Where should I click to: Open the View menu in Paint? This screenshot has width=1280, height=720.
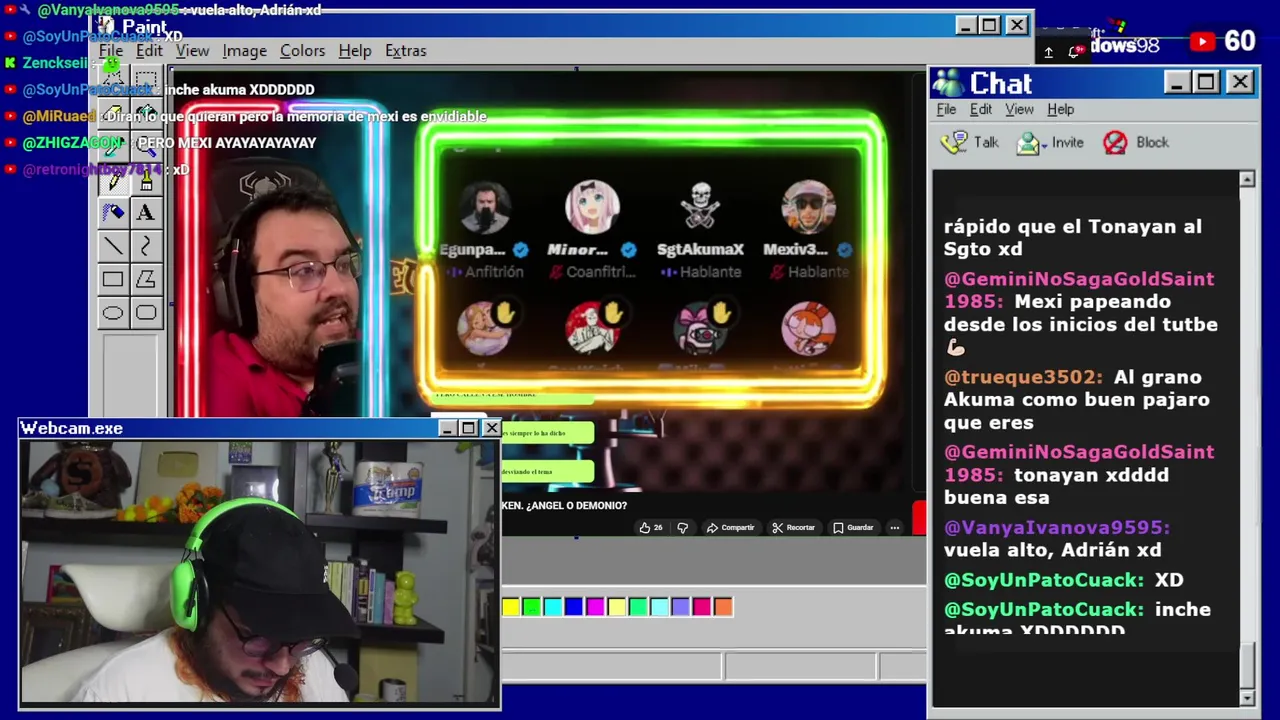pos(192,51)
